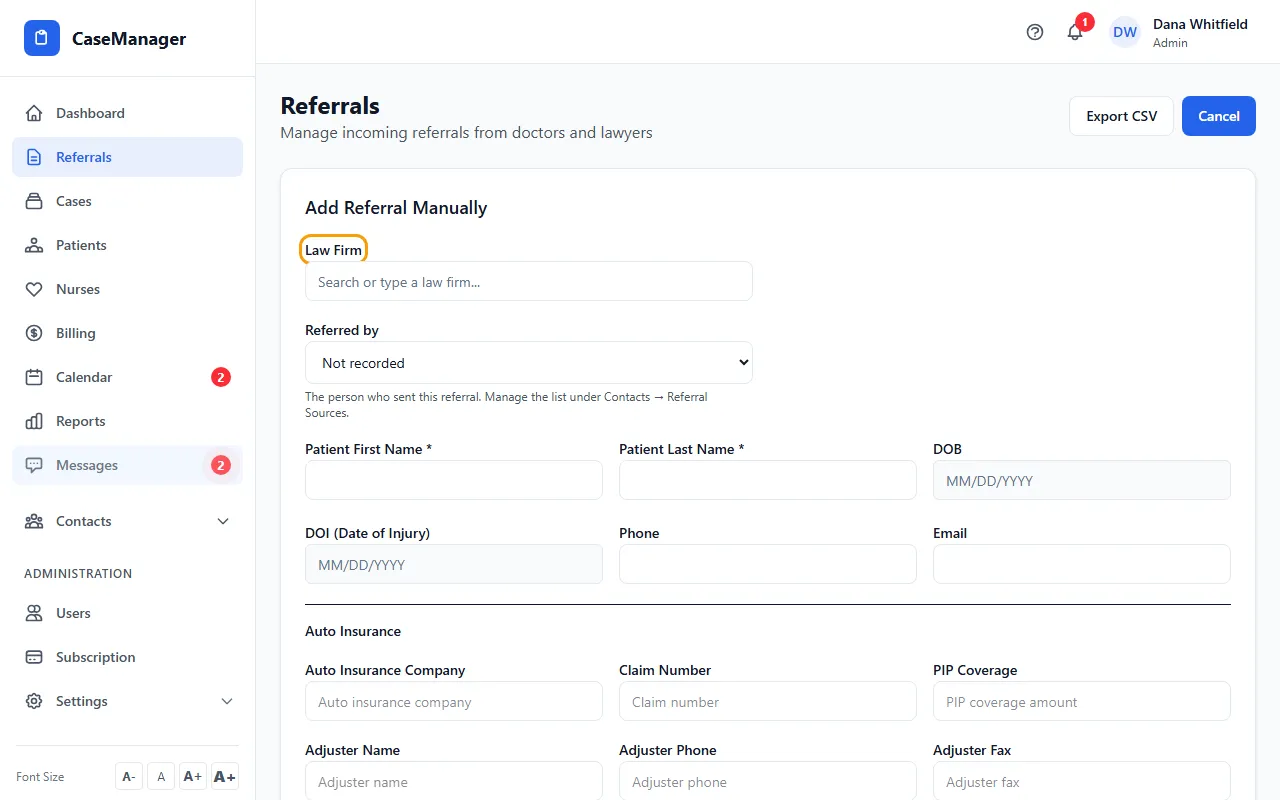Viewport: 1280px width, 800px height.
Task: Open the Law Firm search combo box
Action: [x=528, y=281]
